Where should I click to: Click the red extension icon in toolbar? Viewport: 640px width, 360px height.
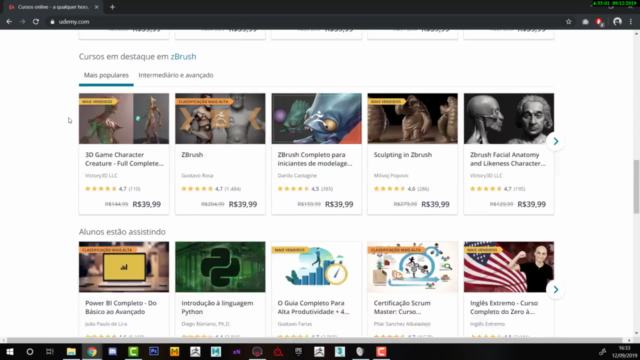(x=599, y=22)
